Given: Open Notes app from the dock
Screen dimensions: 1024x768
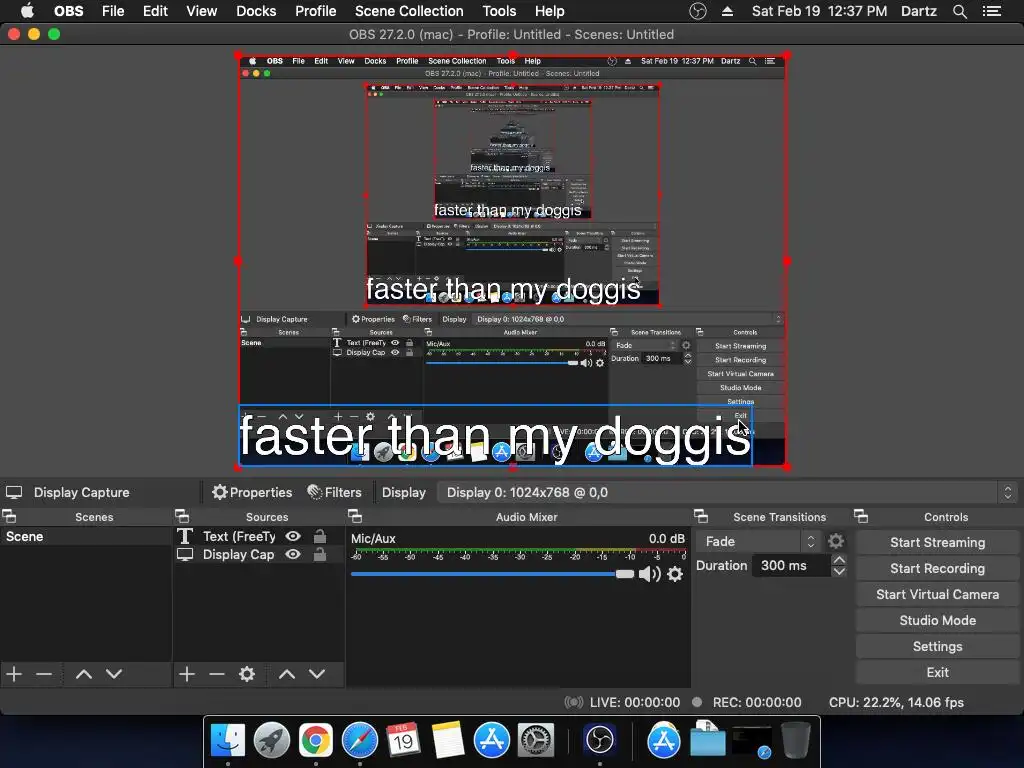Looking at the screenshot, I should click(x=448, y=740).
